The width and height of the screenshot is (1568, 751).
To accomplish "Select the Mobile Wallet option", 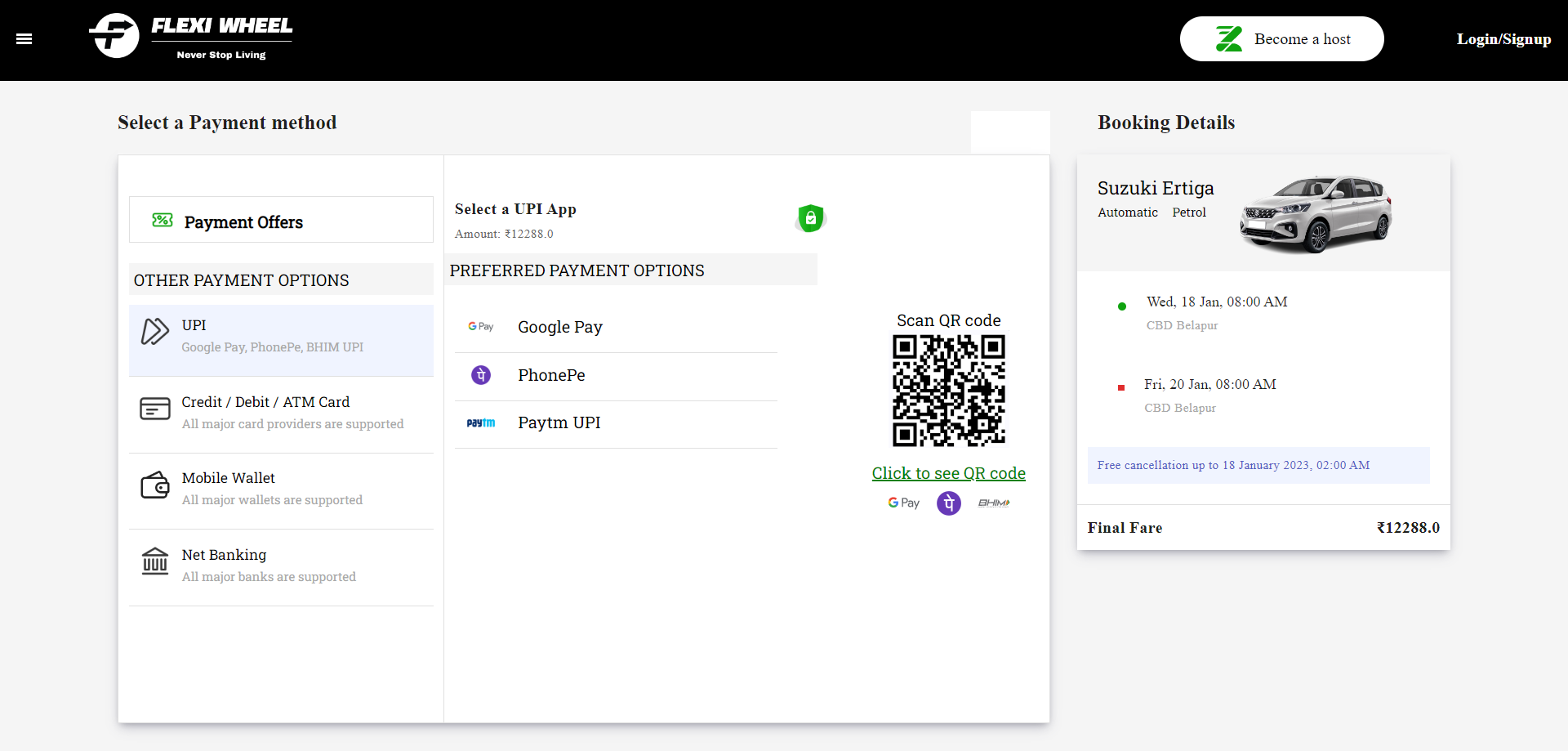I will 281,490.
